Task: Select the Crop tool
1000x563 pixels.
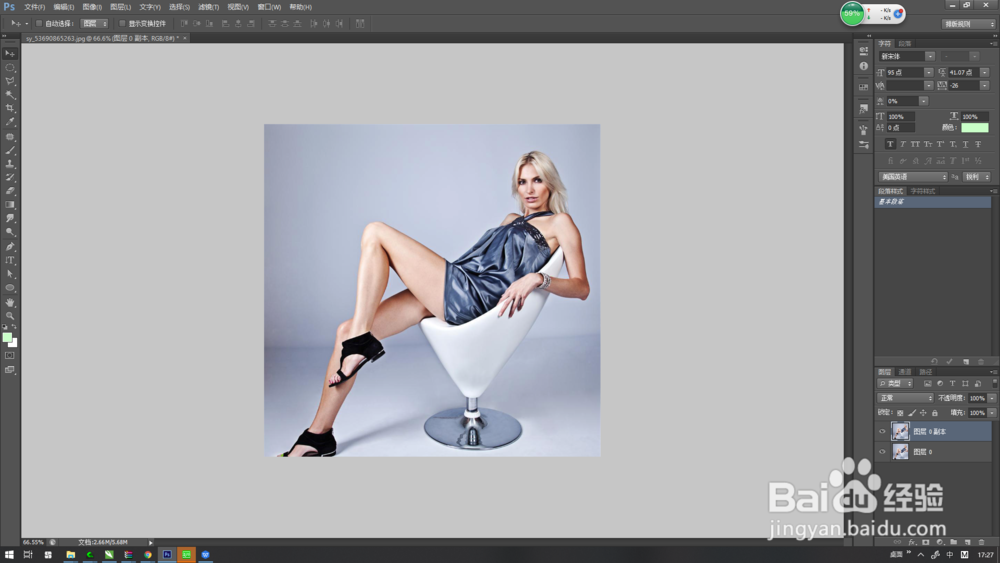Action: pos(10,108)
